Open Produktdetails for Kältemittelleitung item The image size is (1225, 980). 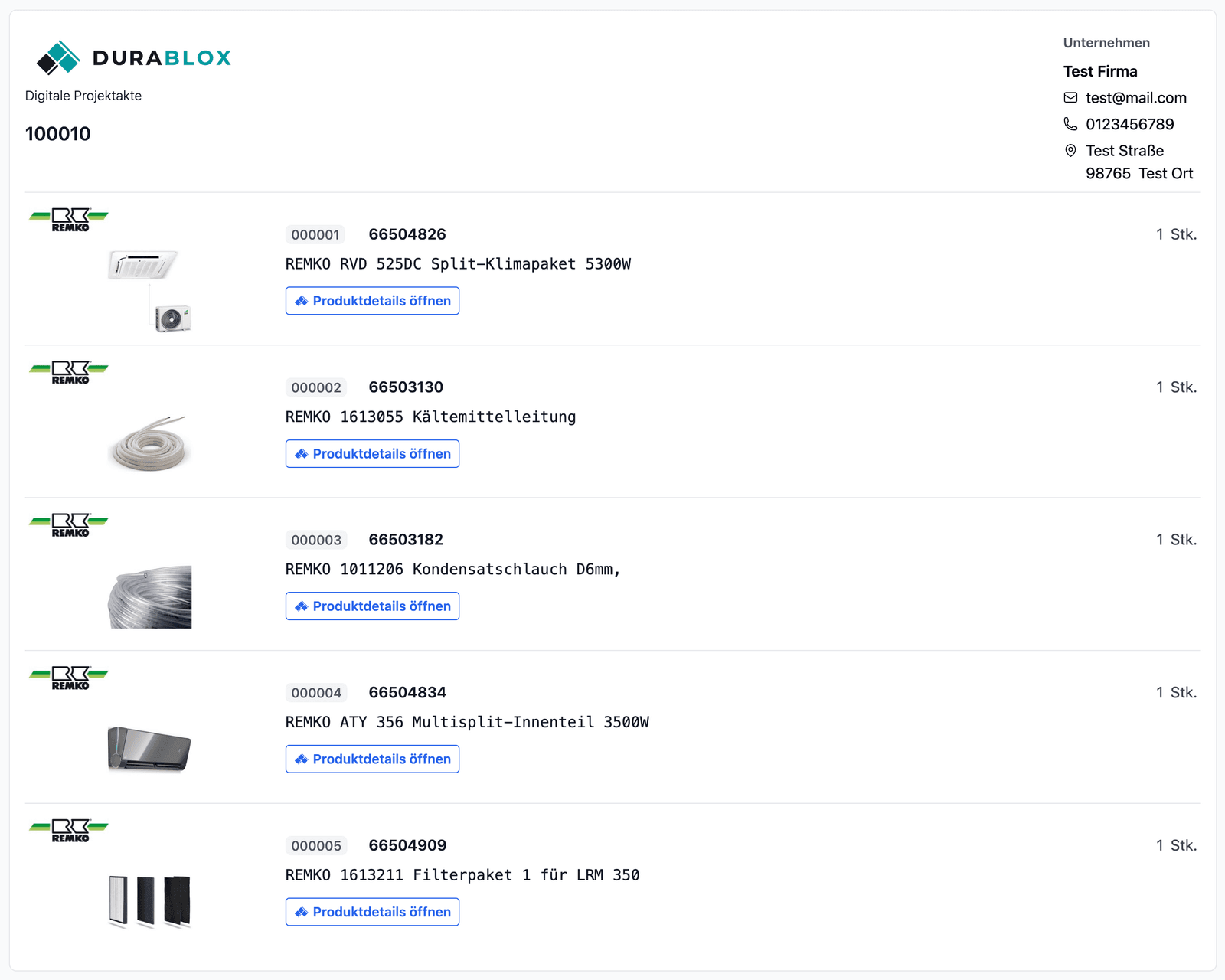pos(372,454)
